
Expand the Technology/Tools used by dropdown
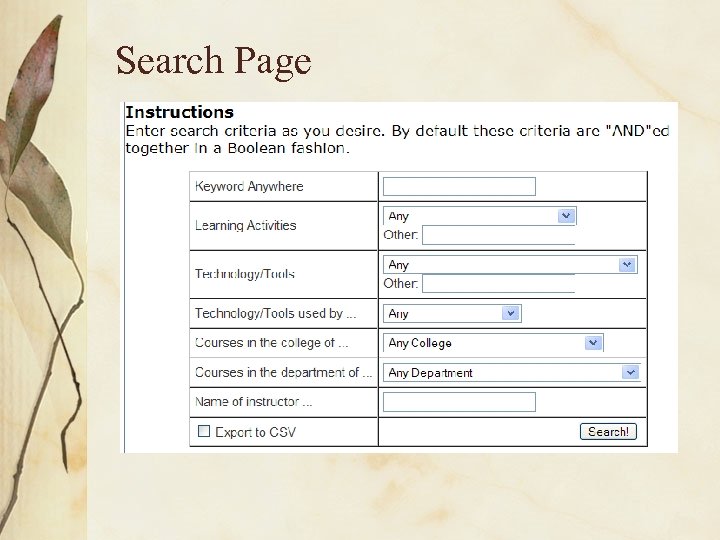(x=452, y=314)
